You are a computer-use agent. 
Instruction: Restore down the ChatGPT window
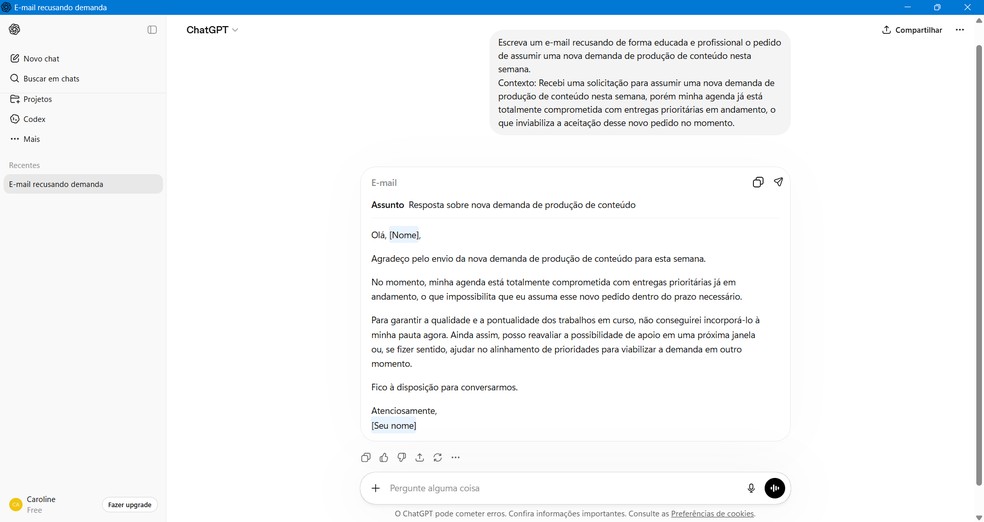point(937,7)
